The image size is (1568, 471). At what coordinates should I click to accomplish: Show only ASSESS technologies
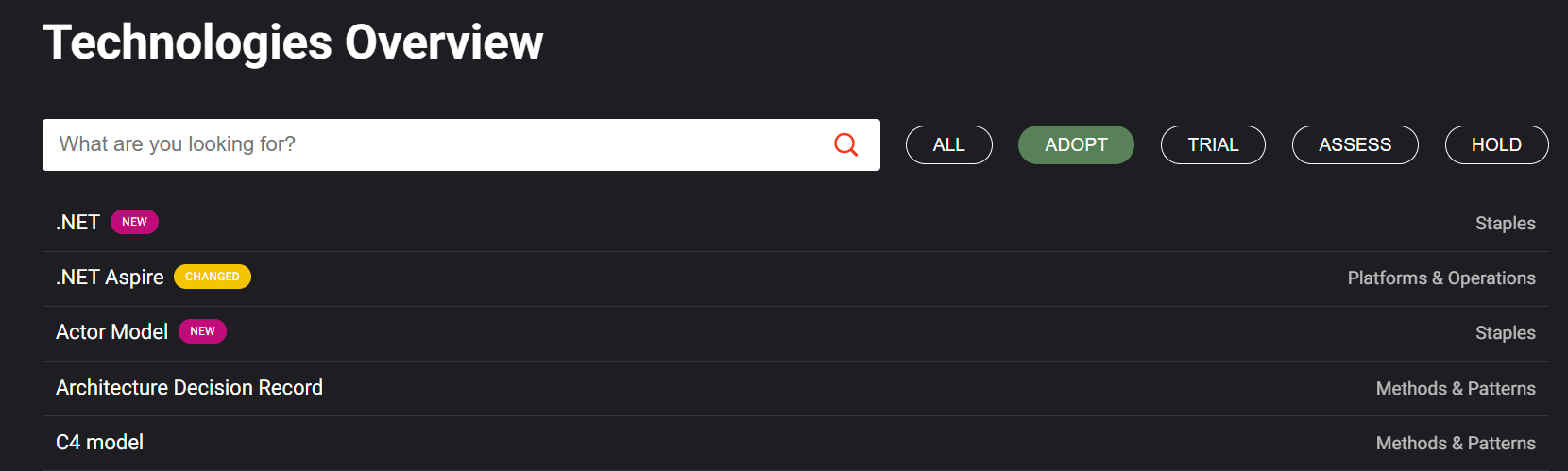(x=1355, y=144)
